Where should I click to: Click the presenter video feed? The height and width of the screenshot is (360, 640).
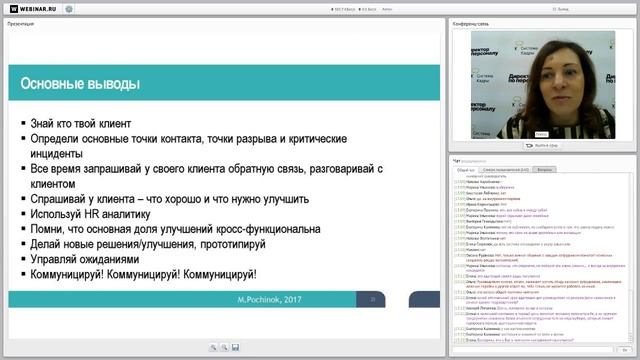click(543, 85)
